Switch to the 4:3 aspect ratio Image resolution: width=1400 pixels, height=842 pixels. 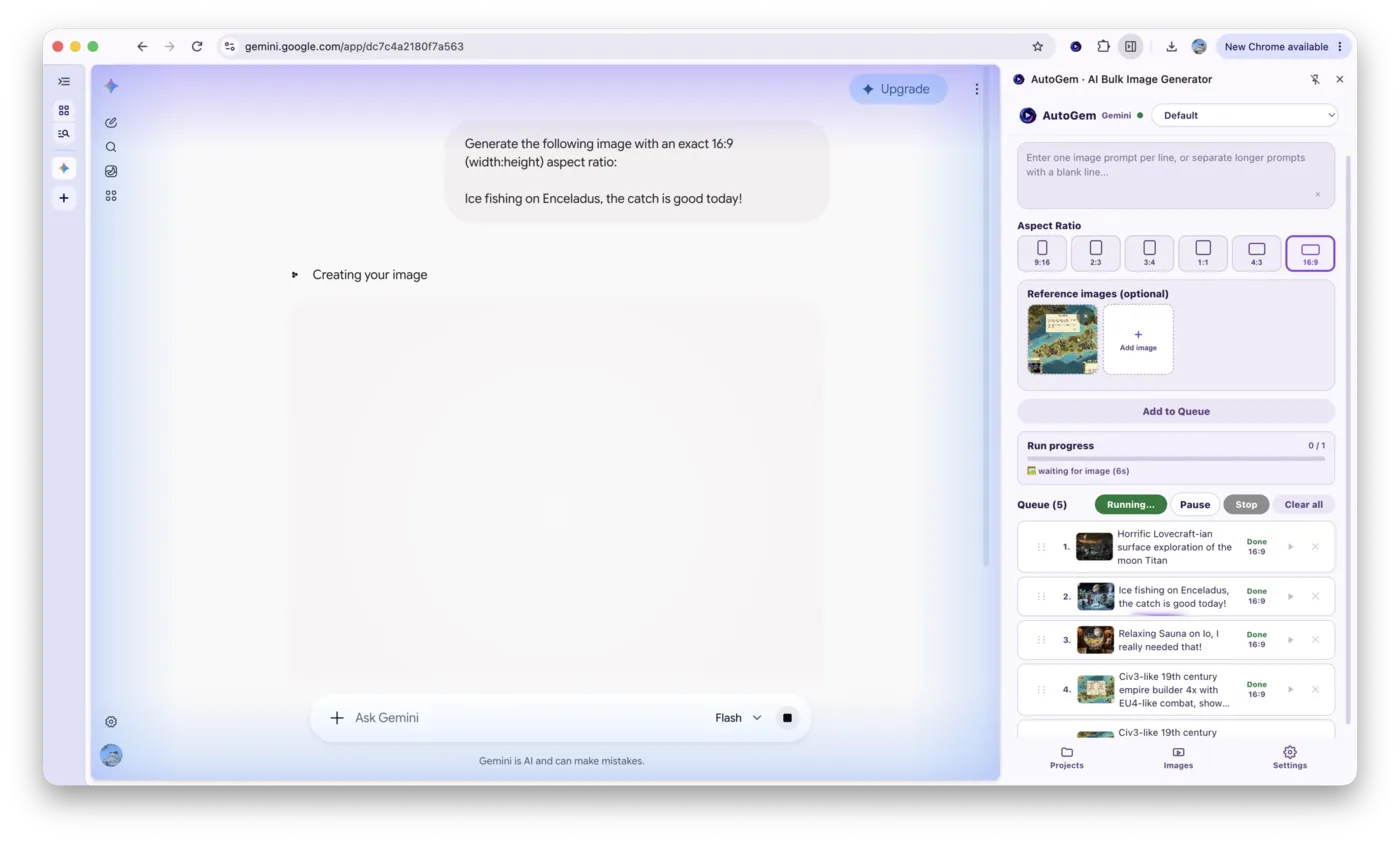(1257, 253)
